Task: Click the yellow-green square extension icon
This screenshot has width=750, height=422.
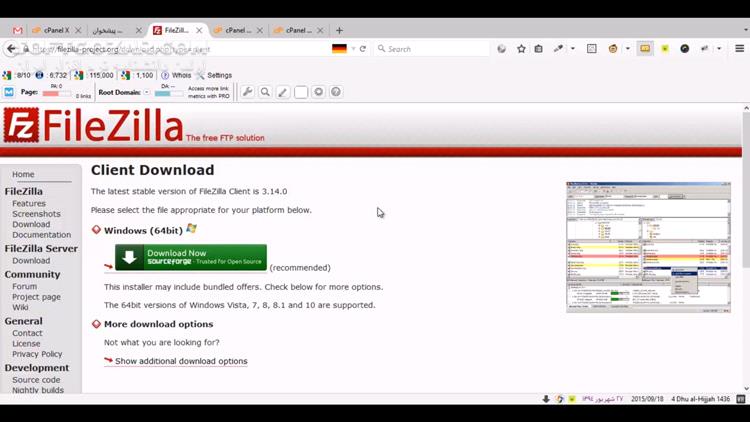Action: pyautogui.click(x=665, y=49)
